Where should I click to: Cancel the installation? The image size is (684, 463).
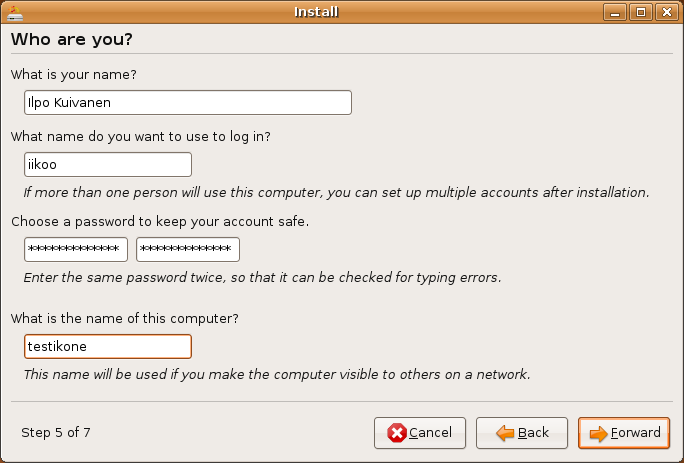pyautogui.click(x=420, y=433)
